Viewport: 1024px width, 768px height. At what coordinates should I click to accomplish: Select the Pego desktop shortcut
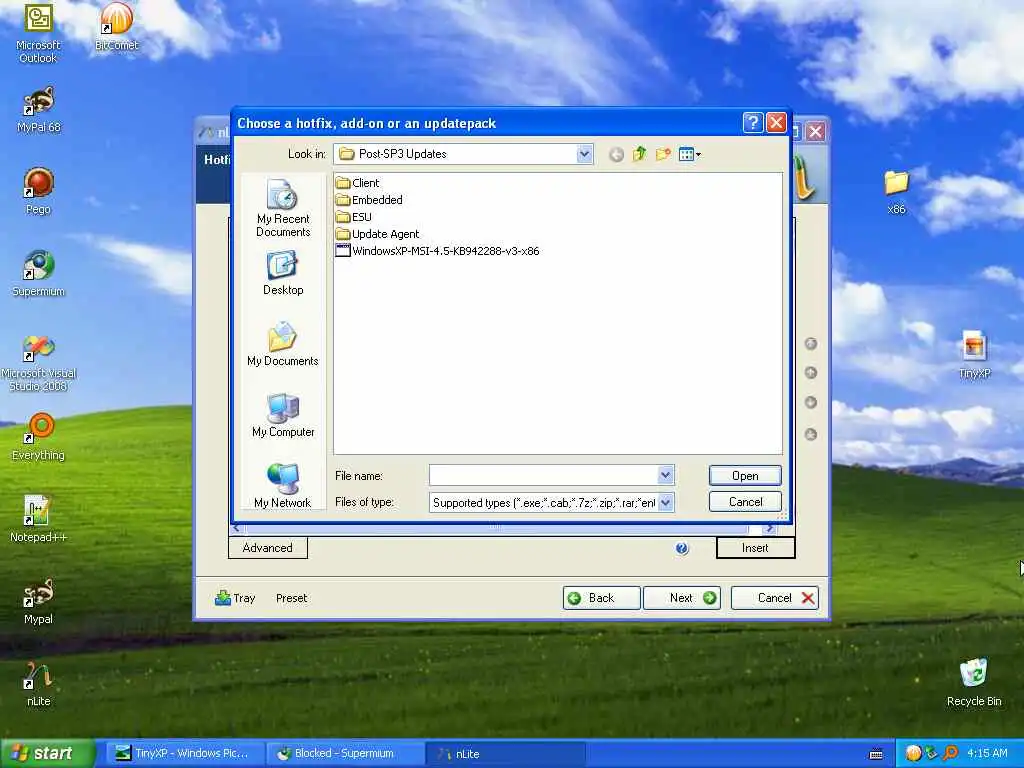point(39,191)
